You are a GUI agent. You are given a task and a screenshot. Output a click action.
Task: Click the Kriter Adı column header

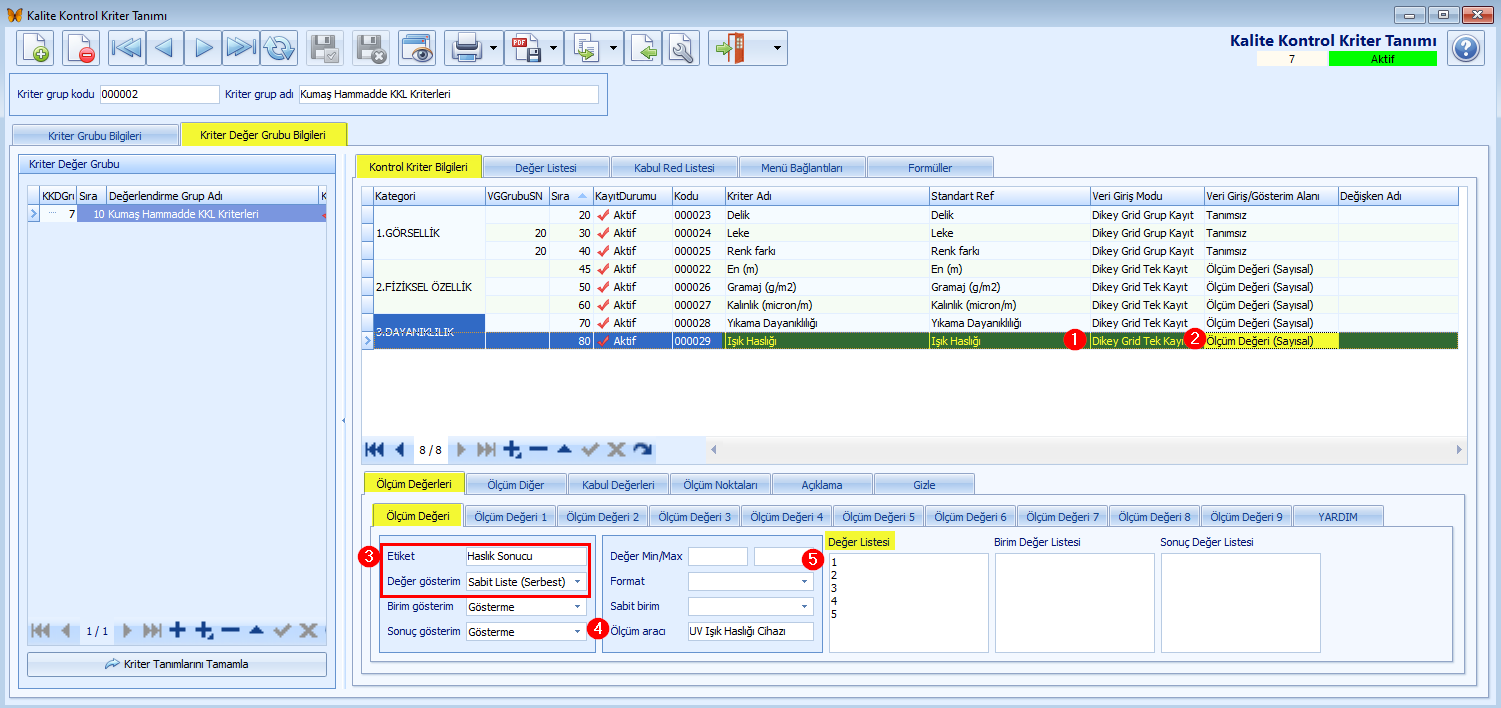click(826, 196)
